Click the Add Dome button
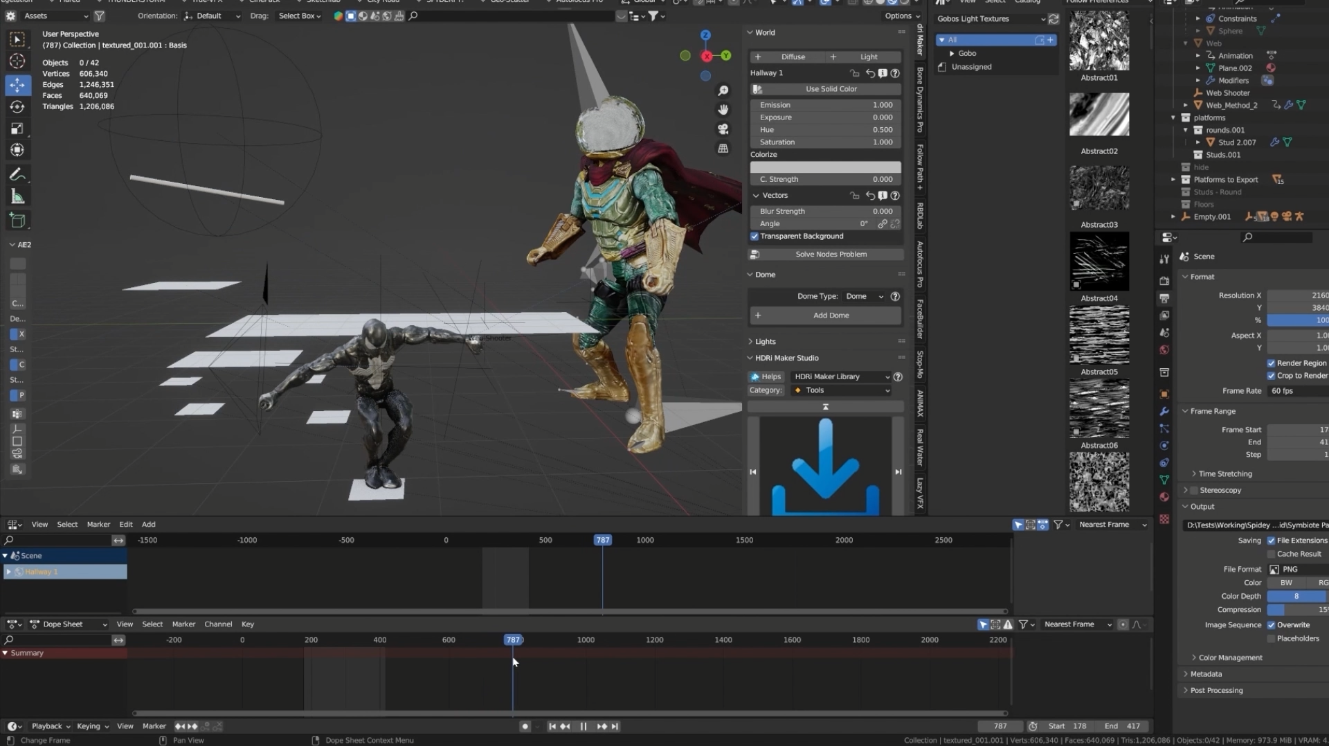 [825, 315]
